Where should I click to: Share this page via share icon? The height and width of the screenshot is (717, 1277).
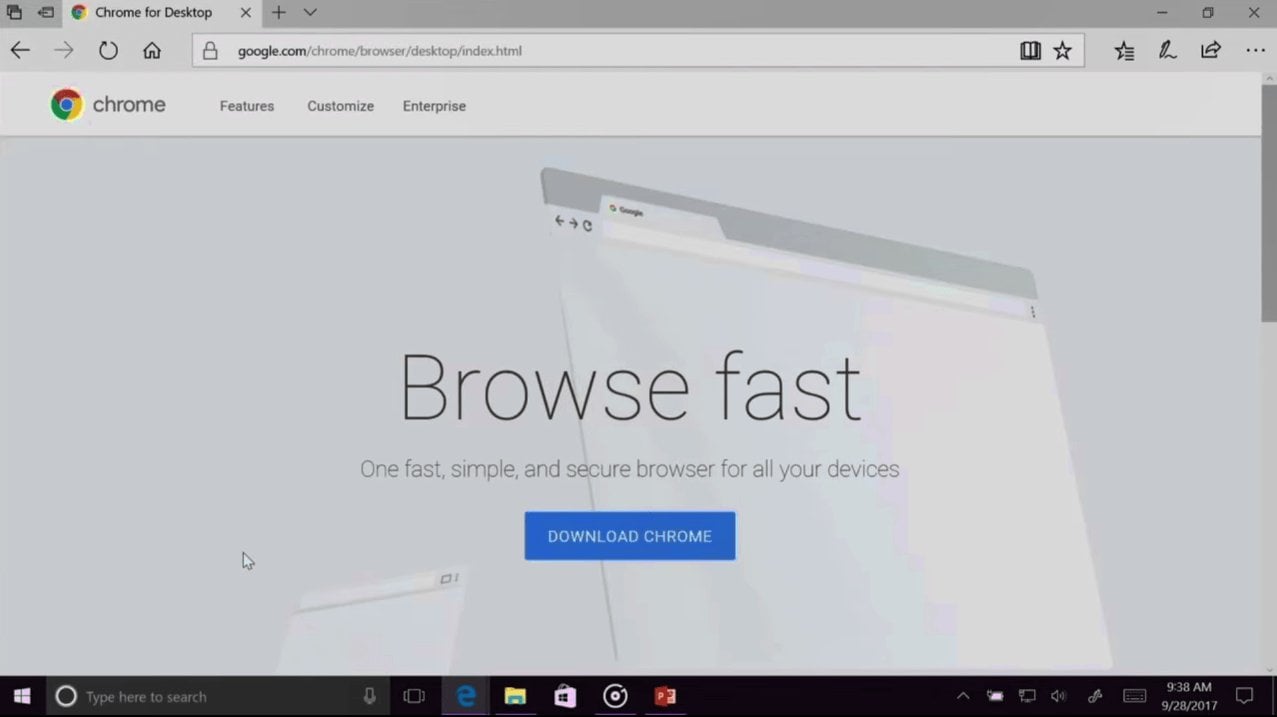1211,51
